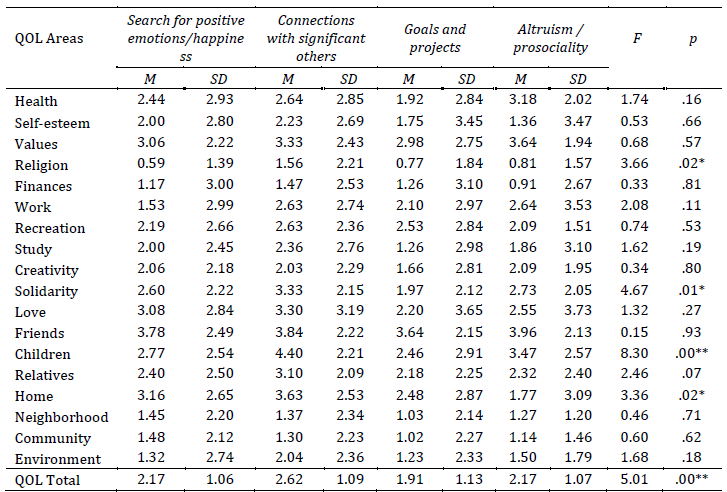
Task: Click the 'Altruism / prosociality' column header
Action: click(551, 39)
